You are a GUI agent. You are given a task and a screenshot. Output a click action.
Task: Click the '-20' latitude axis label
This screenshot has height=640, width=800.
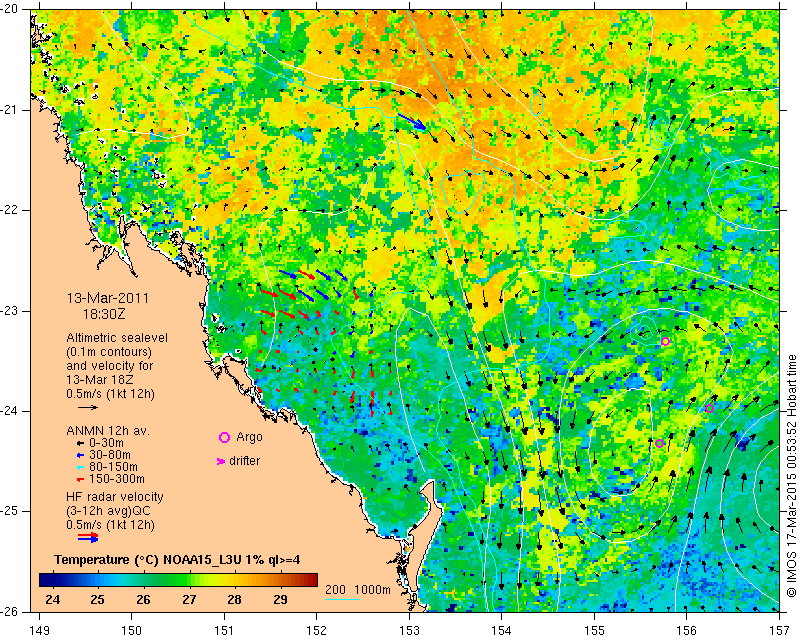coord(10,10)
